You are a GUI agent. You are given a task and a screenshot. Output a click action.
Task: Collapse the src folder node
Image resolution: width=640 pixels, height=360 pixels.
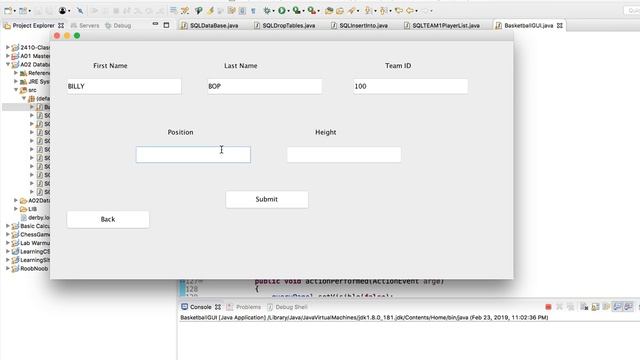tap(16, 90)
